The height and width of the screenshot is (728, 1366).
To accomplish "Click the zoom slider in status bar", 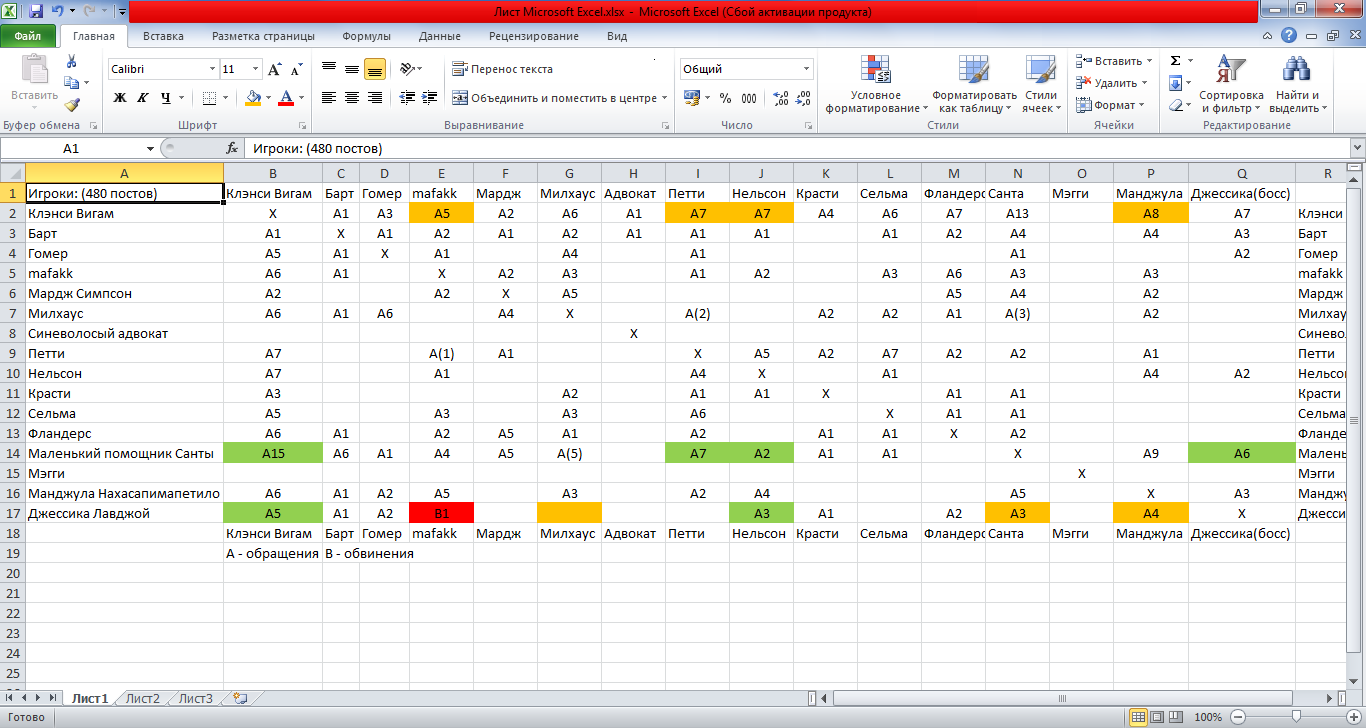I will (1295, 717).
